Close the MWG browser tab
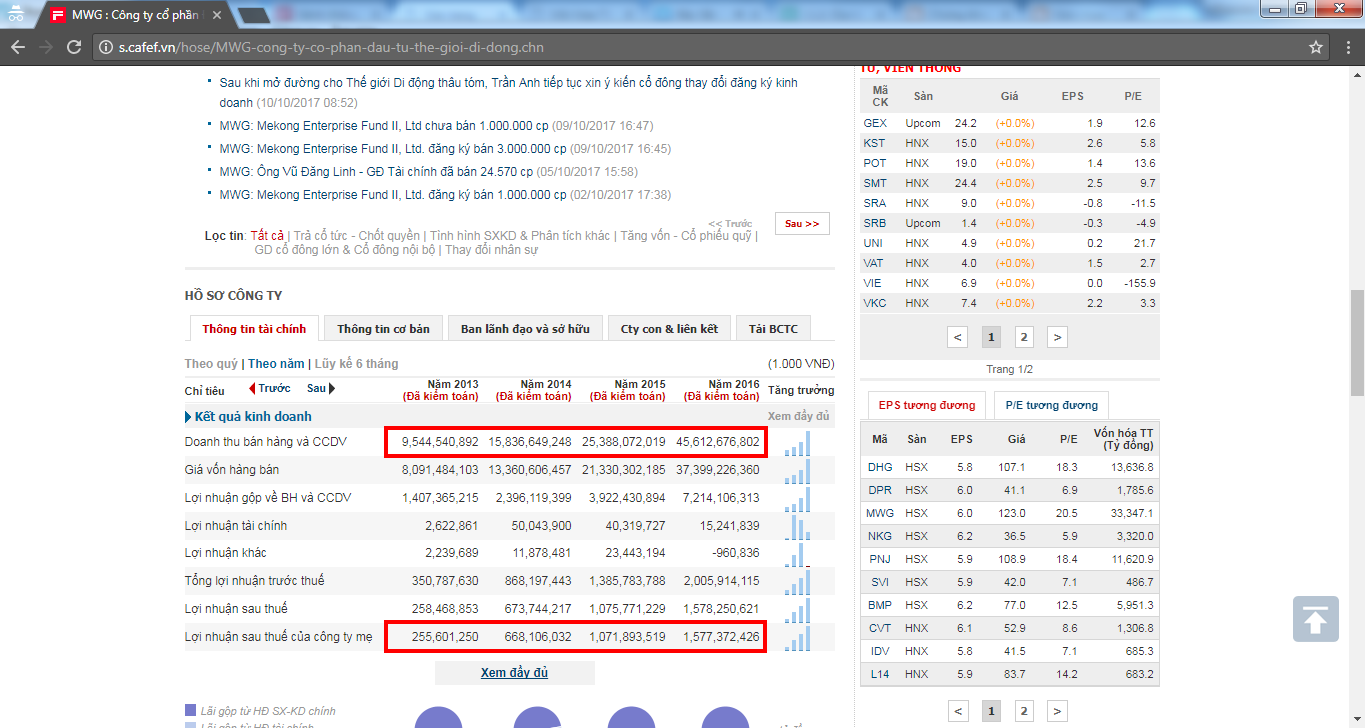The image size is (1365, 728). pyautogui.click(x=217, y=15)
